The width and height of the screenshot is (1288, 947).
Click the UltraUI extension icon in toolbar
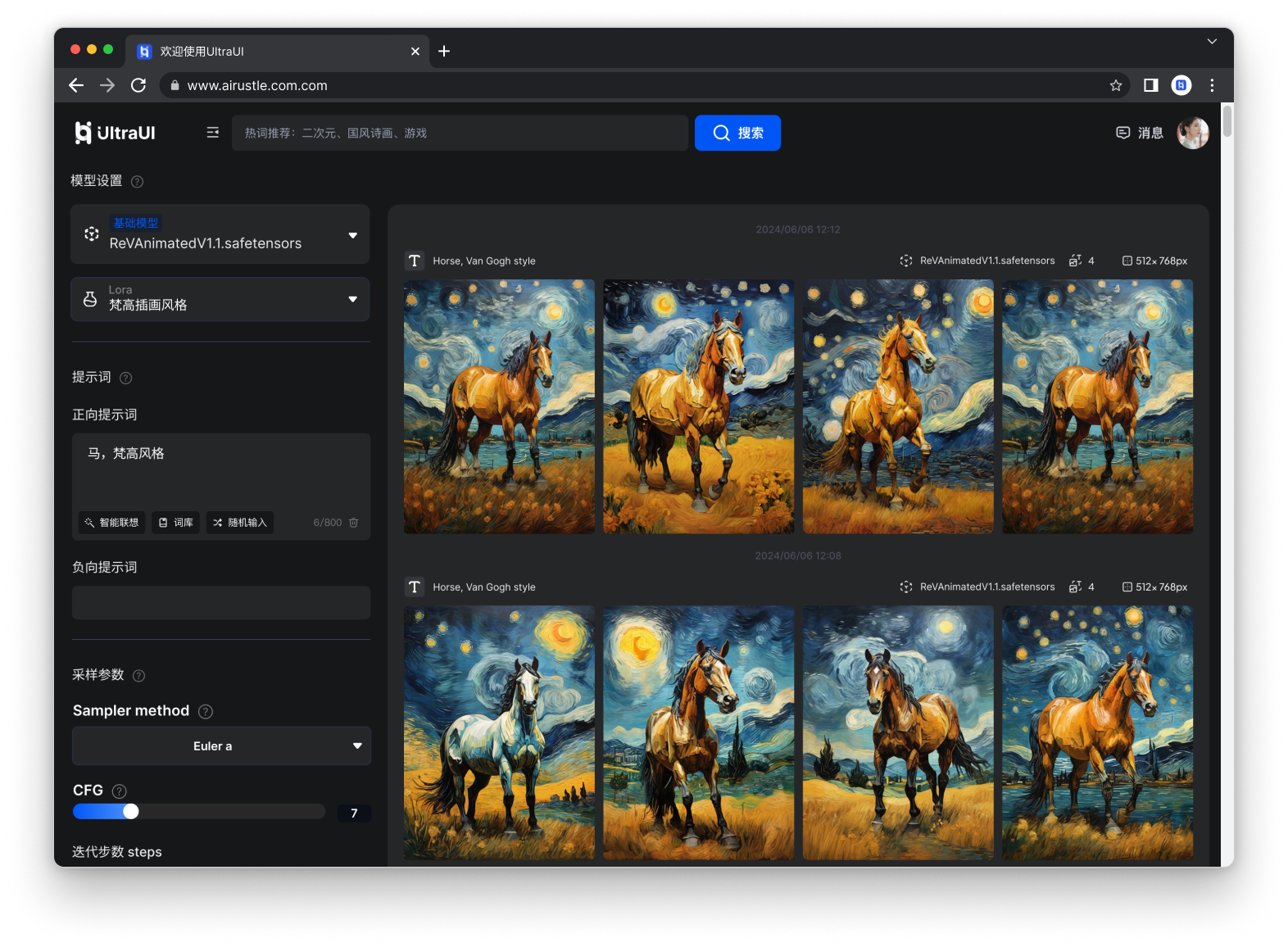1181,85
